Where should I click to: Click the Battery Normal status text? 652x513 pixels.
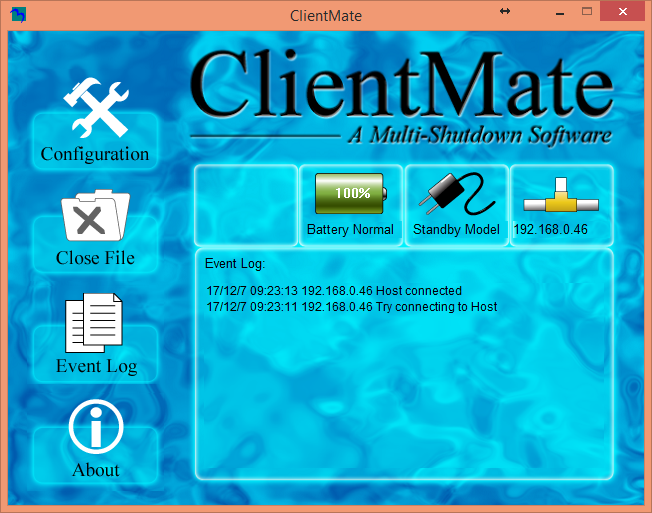(350, 229)
